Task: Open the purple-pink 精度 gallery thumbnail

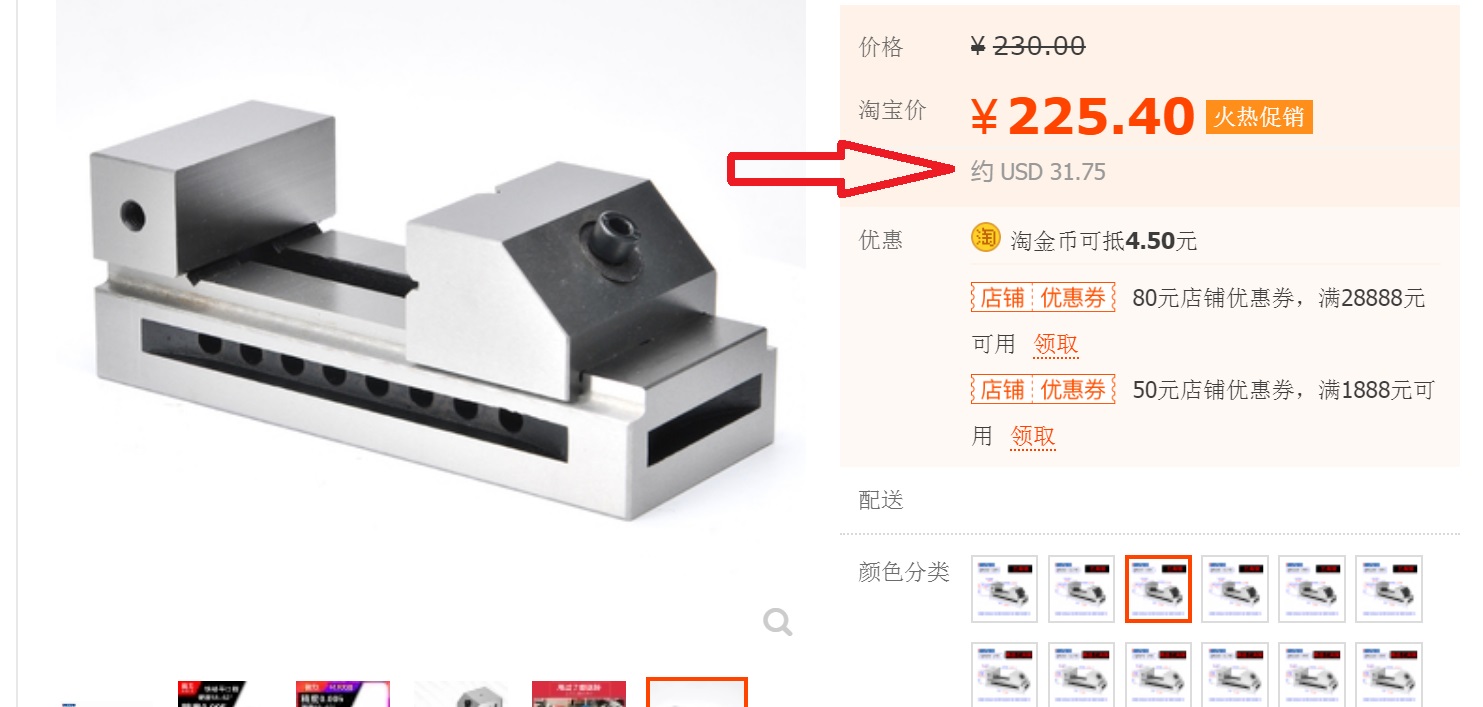Action: pyautogui.click(x=343, y=693)
